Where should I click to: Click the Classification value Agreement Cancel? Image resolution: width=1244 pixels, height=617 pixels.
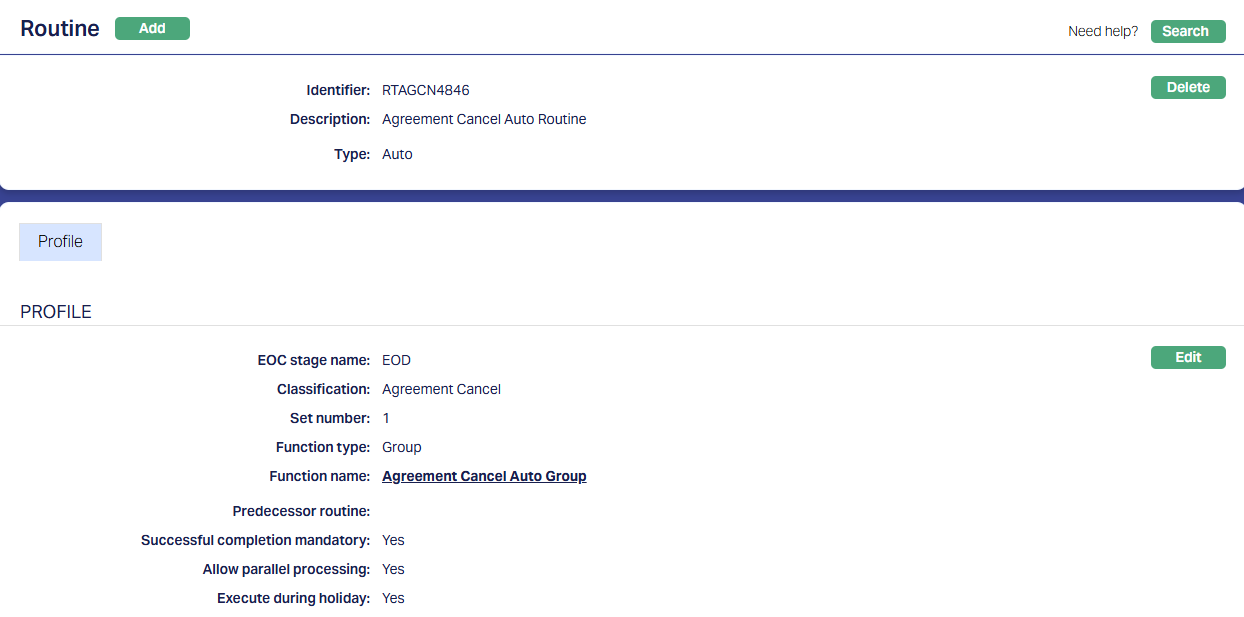[x=441, y=390]
